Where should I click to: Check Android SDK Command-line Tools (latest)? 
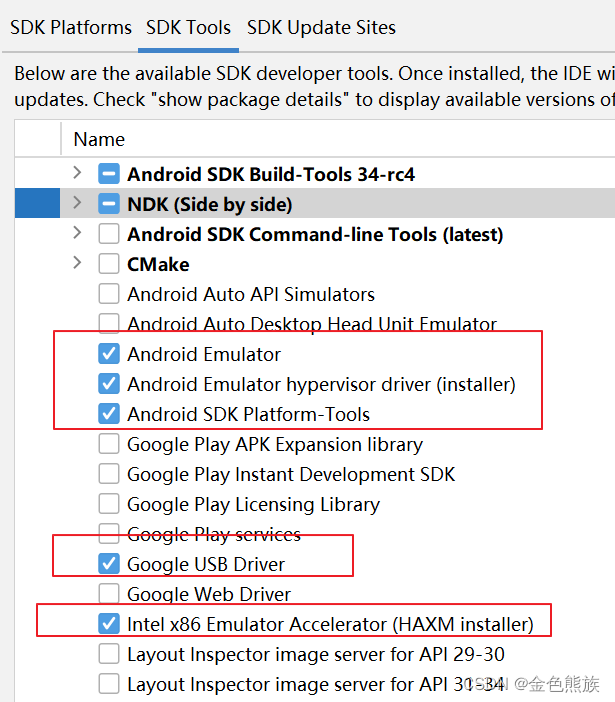click(109, 234)
